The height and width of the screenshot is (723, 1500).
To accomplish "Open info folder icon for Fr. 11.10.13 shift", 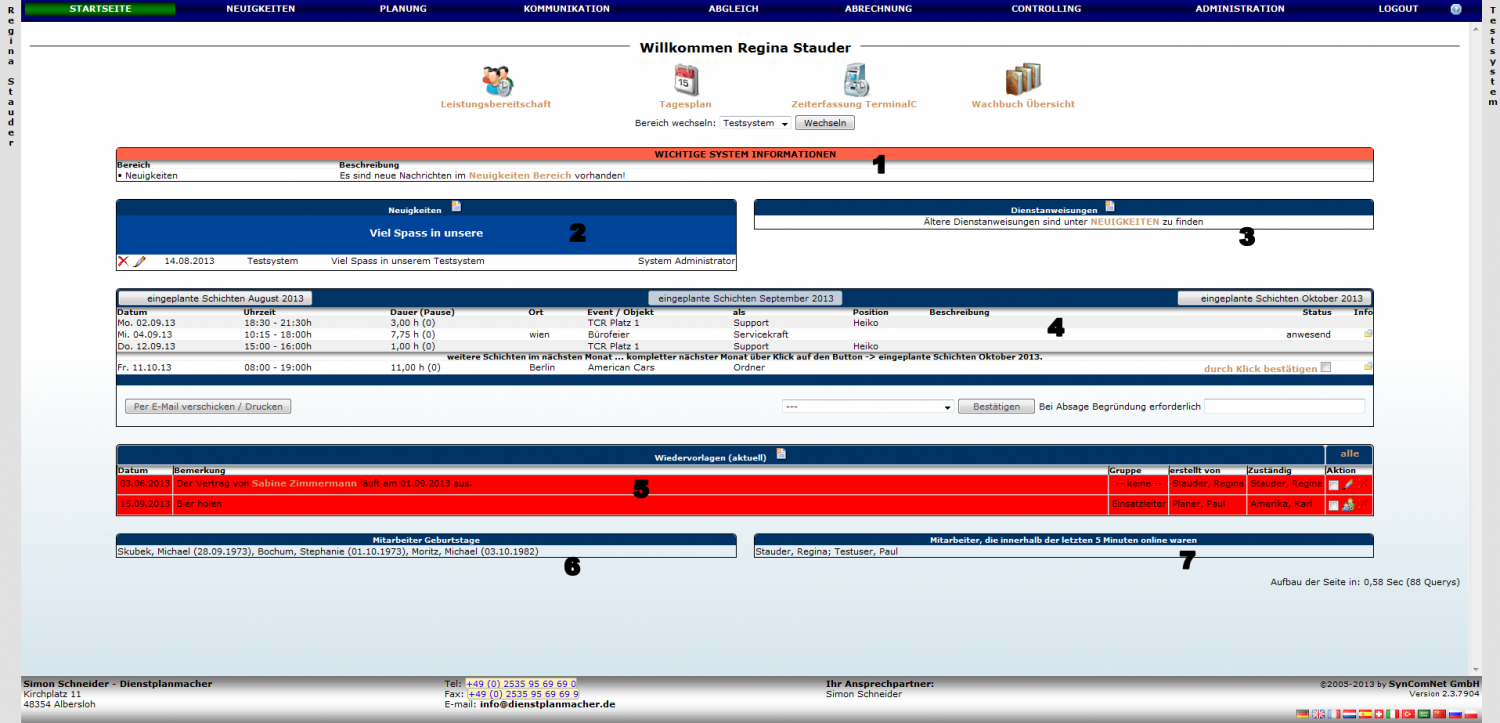I will point(1368,367).
